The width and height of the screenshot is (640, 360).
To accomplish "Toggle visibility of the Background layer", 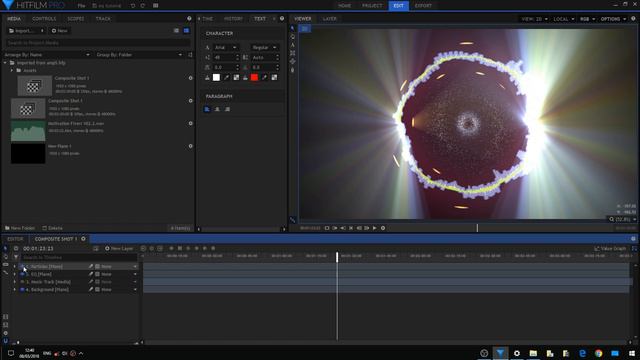I will (x=22, y=290).
